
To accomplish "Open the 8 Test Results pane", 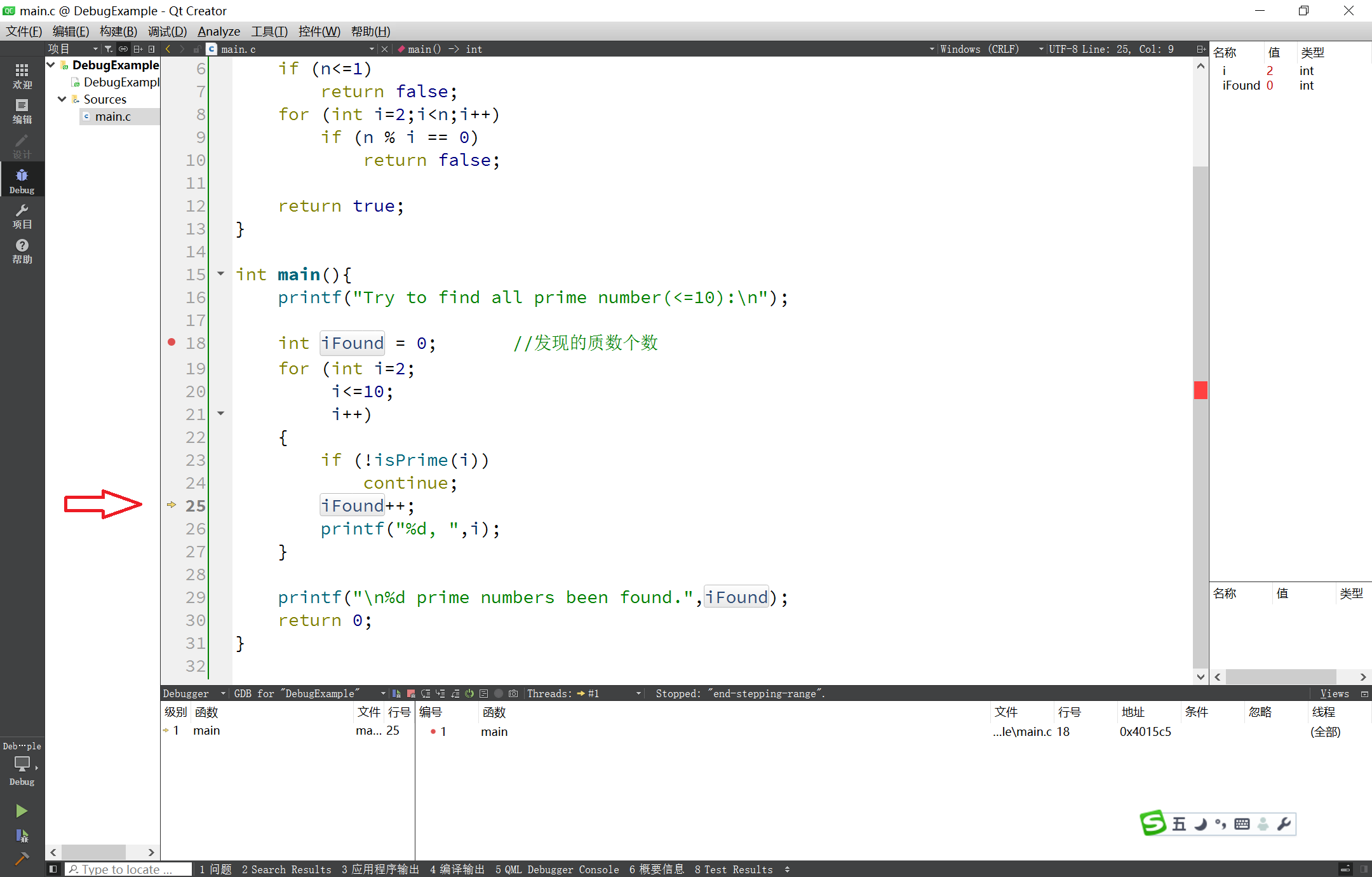I will coord(734,869).
